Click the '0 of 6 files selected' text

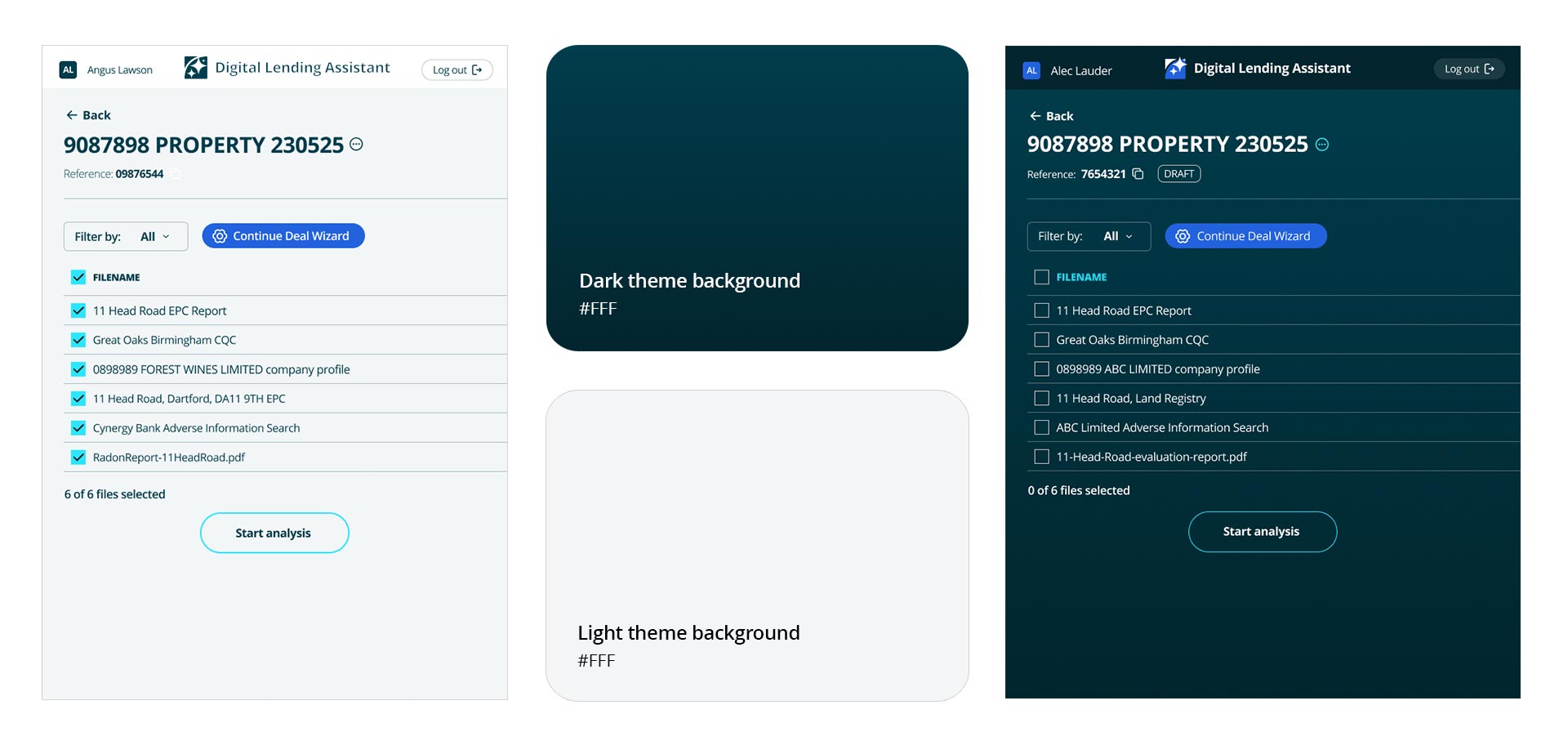point(1079,490)
